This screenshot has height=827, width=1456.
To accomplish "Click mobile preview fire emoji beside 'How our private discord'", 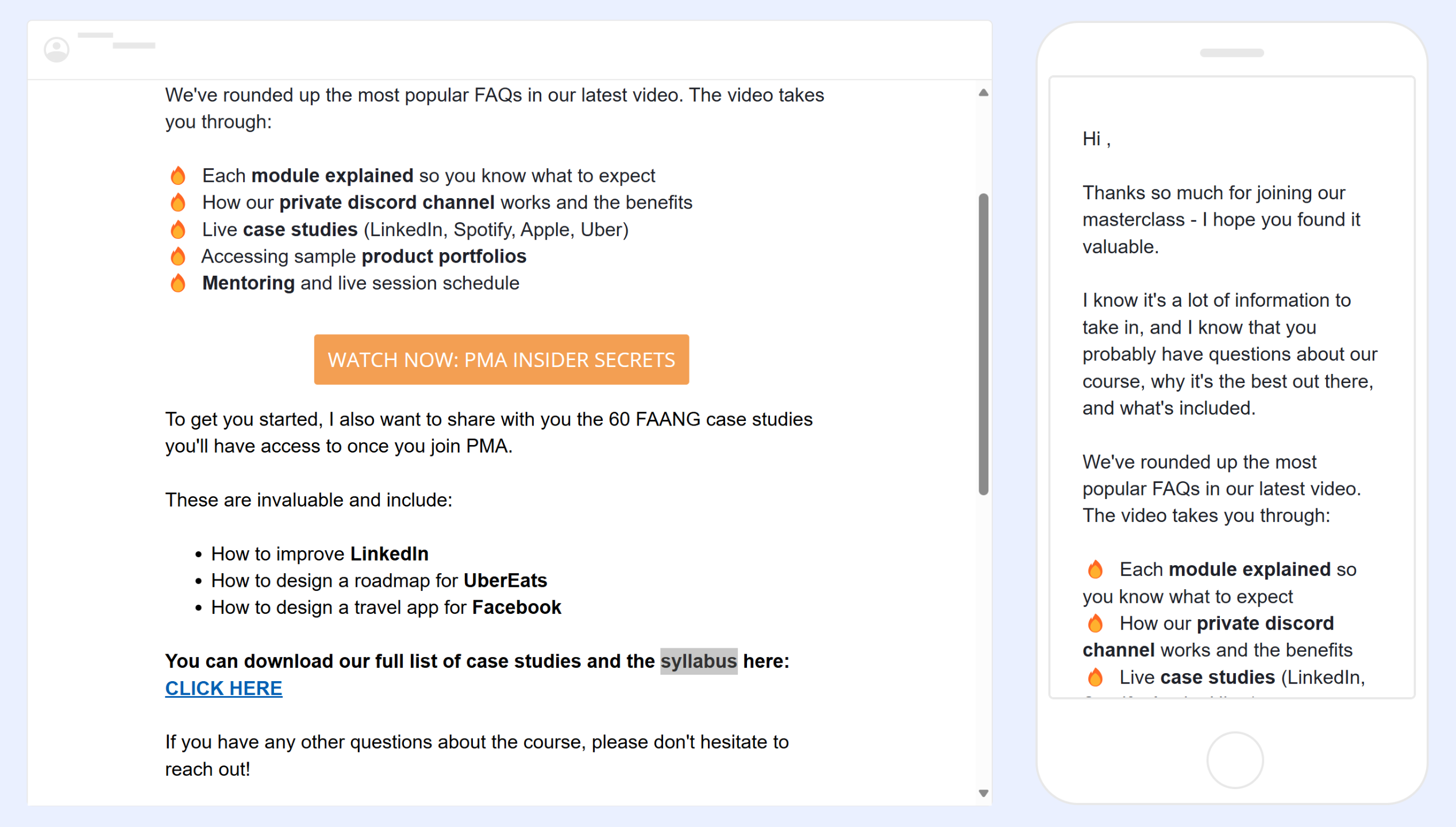I will point(1095,624).
